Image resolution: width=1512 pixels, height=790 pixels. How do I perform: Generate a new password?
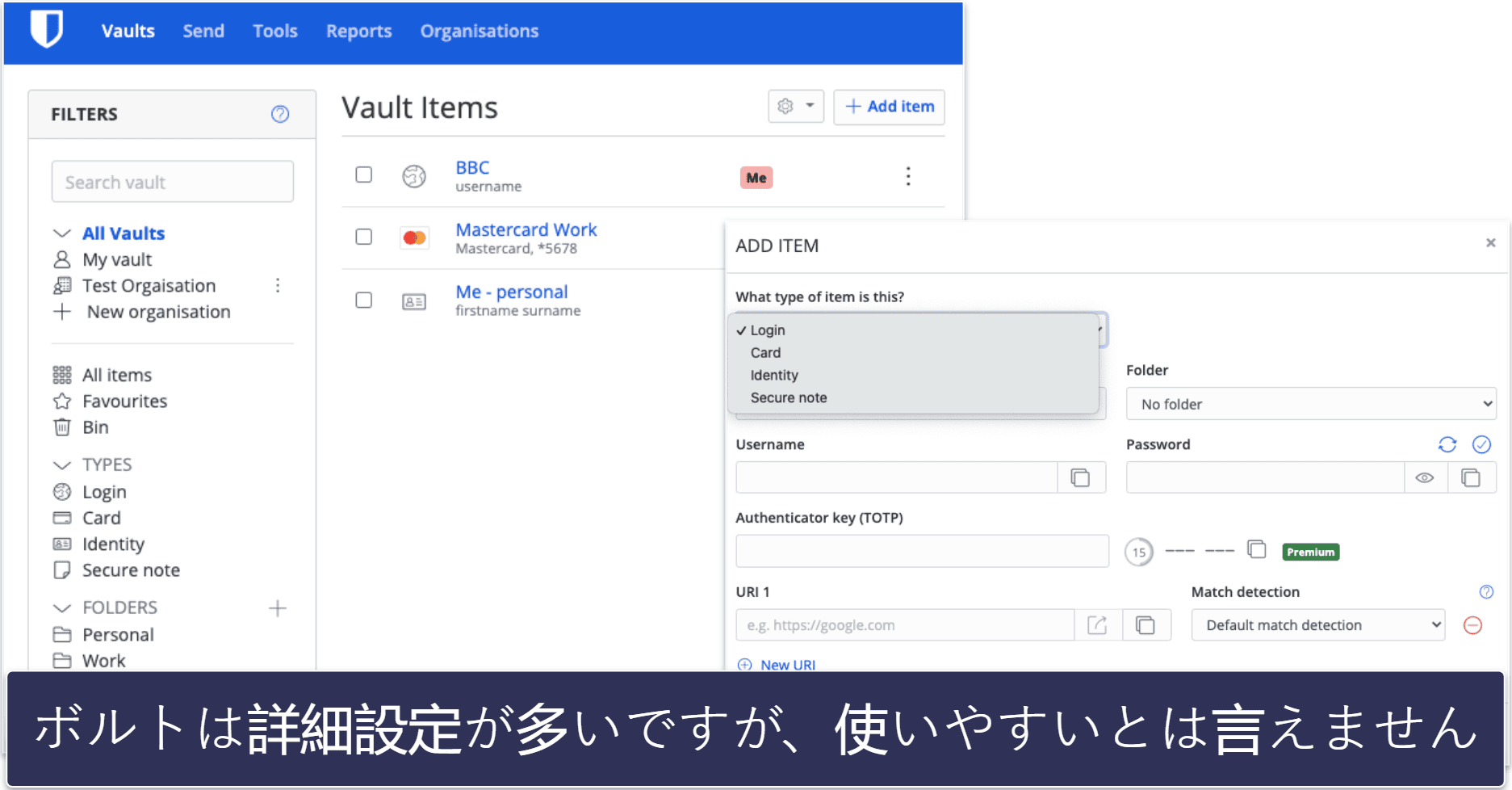point(1447,444)
